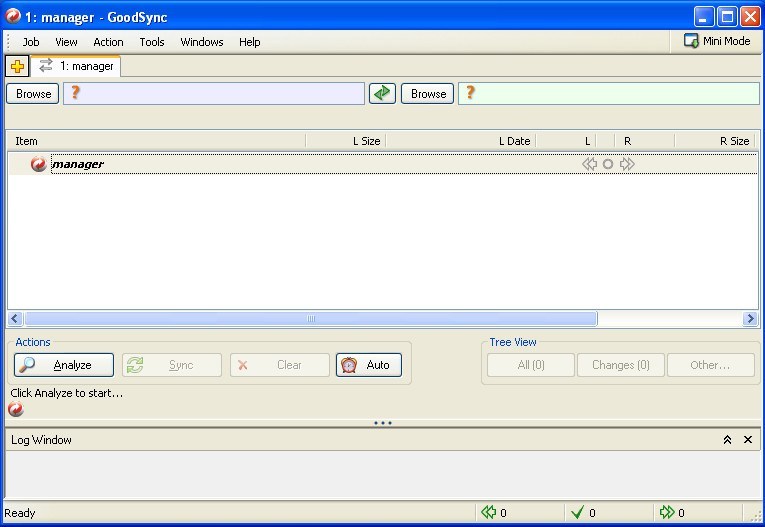Click horizontal scrollbar left arrow
765x527 pixels.
(x=15, y=319)
